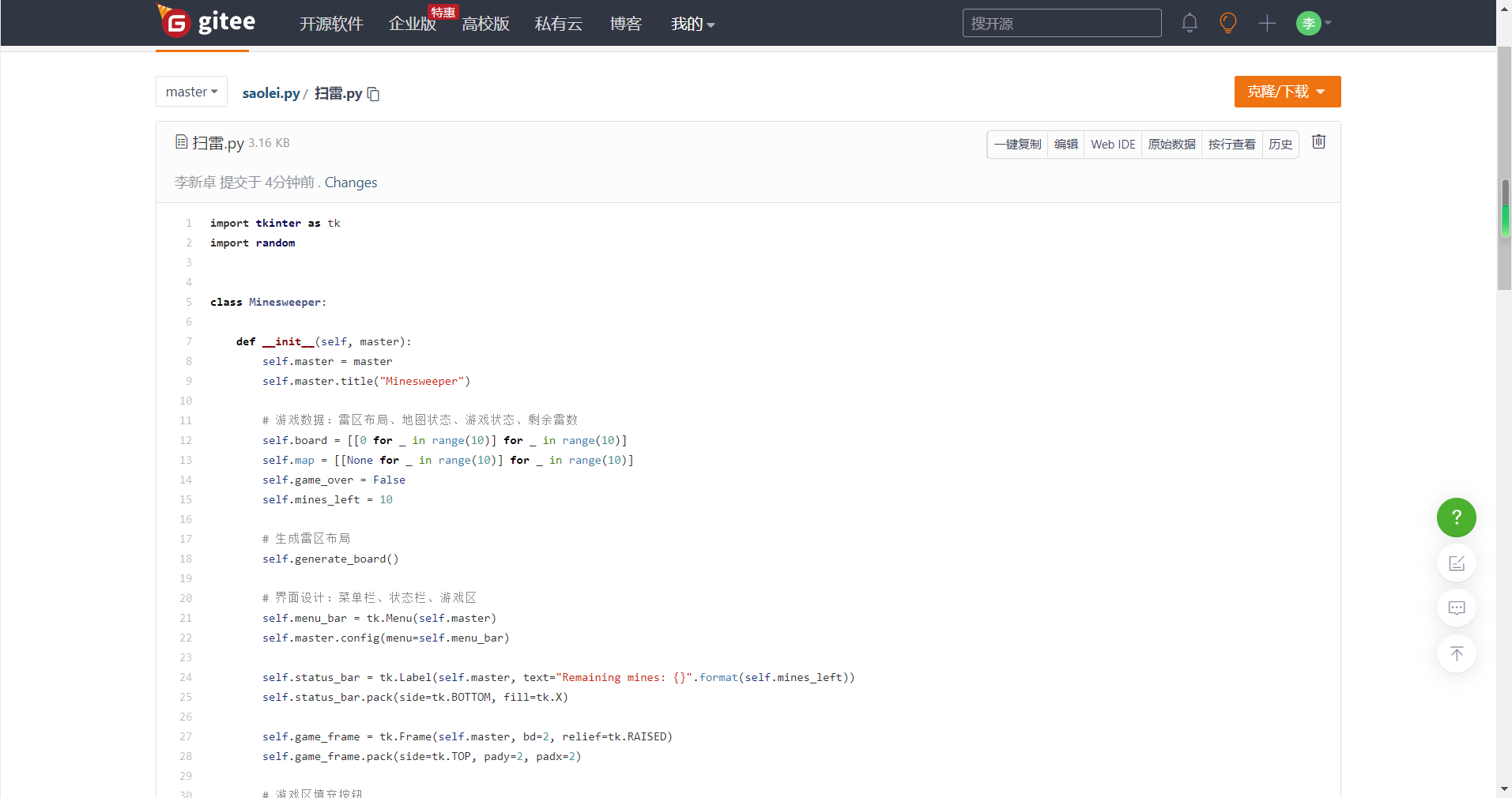Click the edit feedback floating icon

coord(1456,563)
